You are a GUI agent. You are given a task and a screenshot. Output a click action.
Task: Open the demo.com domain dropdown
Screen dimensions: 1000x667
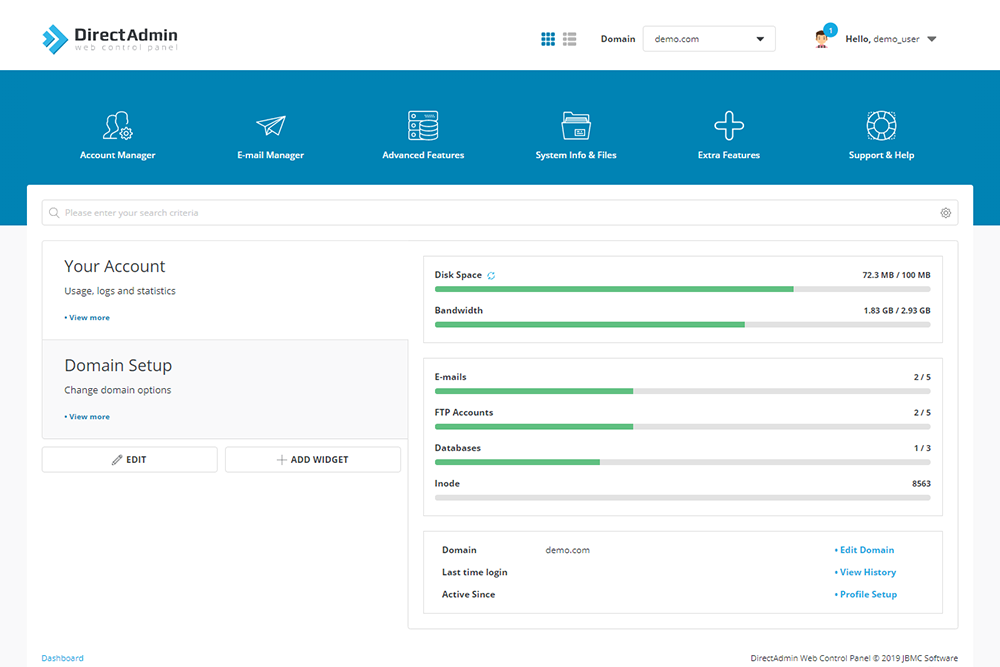[x=709, y=39]
